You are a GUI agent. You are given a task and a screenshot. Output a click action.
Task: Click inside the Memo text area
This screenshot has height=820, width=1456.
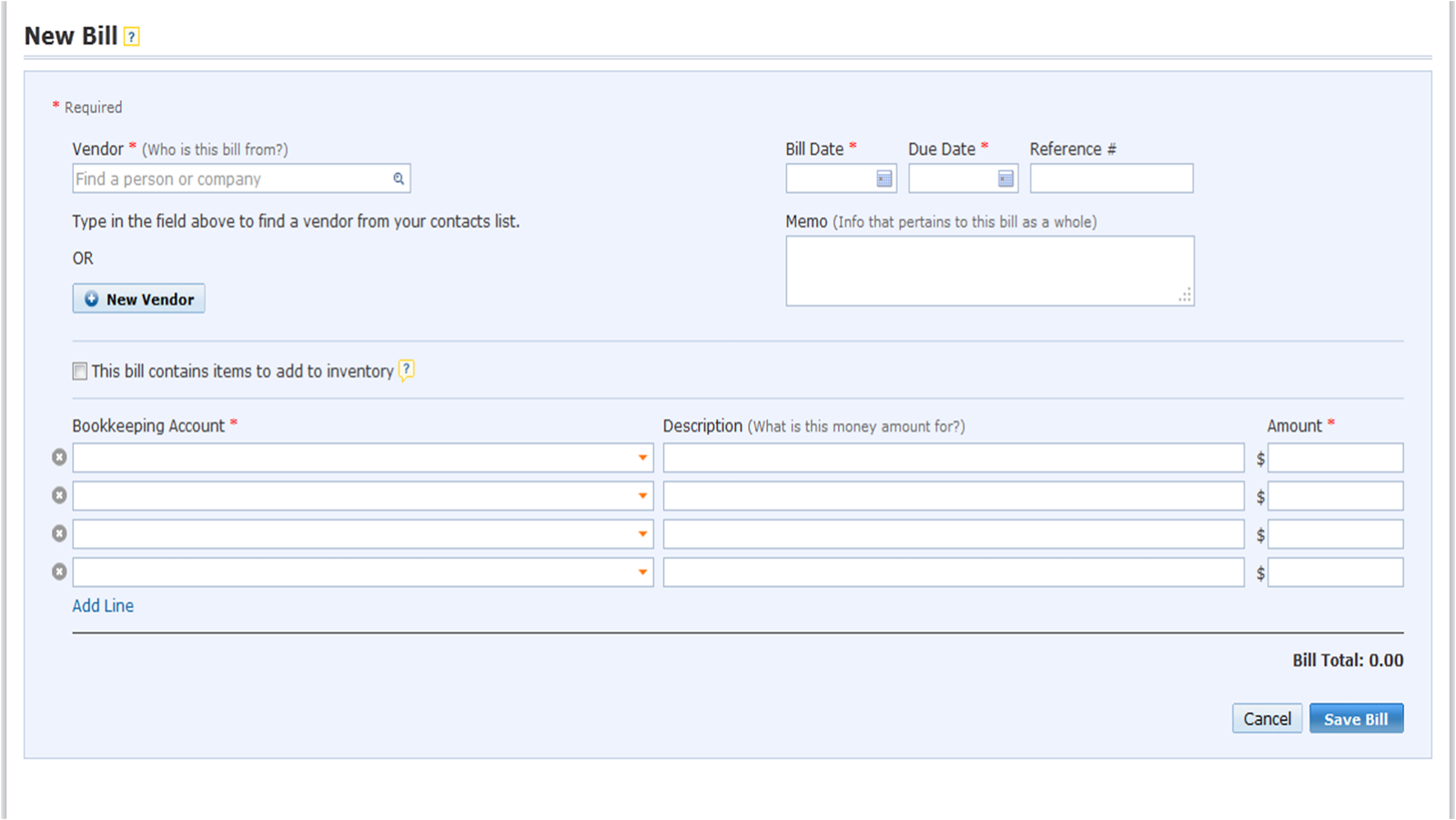pos(989,270)
